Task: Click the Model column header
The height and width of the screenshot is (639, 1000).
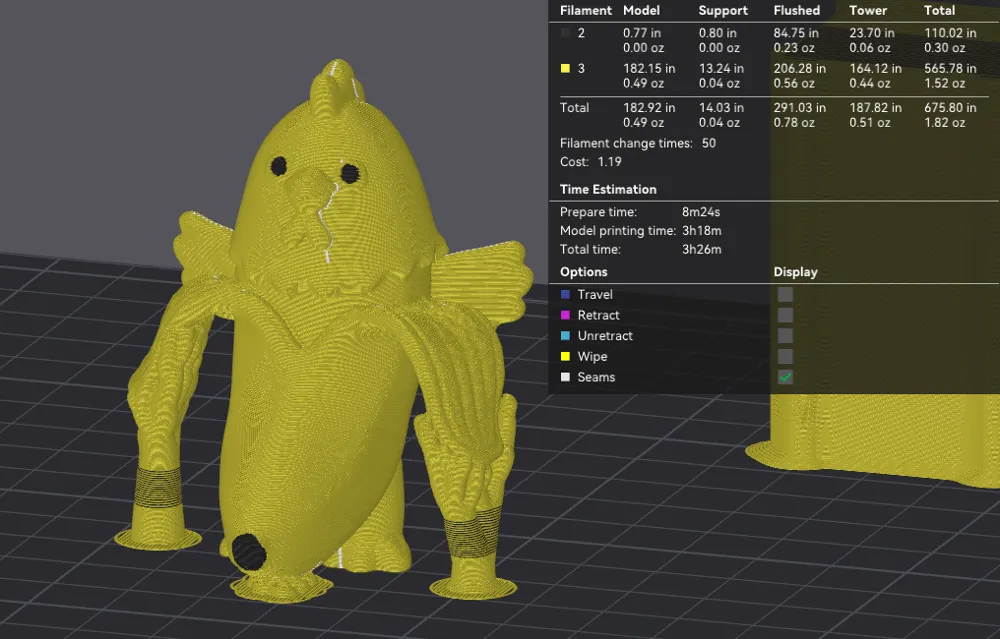Action: [641, 10]
